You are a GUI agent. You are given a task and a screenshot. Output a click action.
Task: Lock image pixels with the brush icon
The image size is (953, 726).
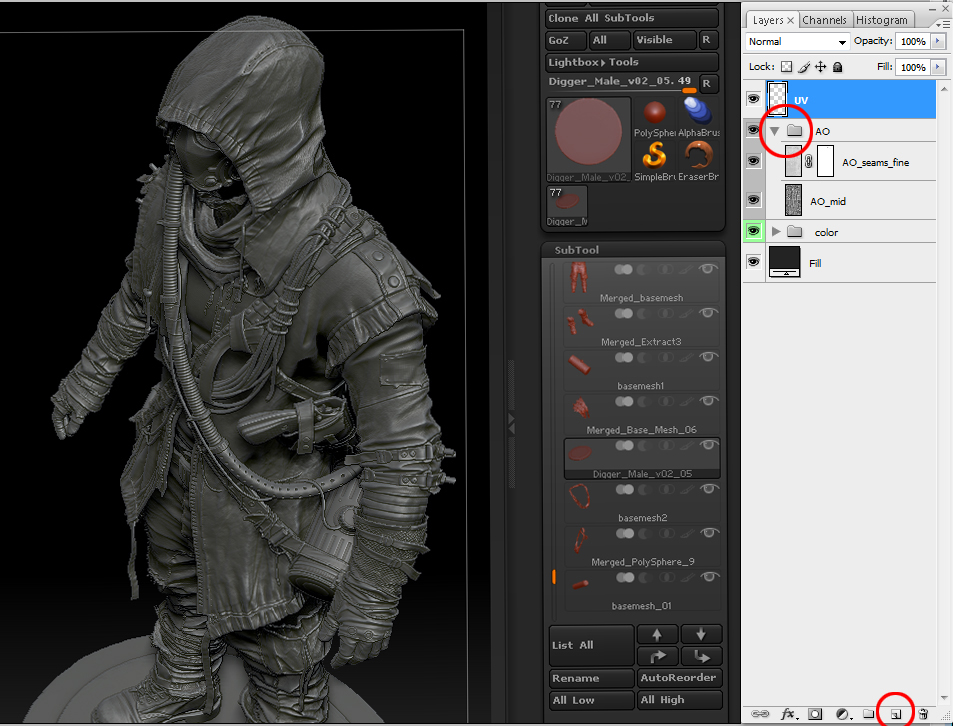(x=804, y=67)
